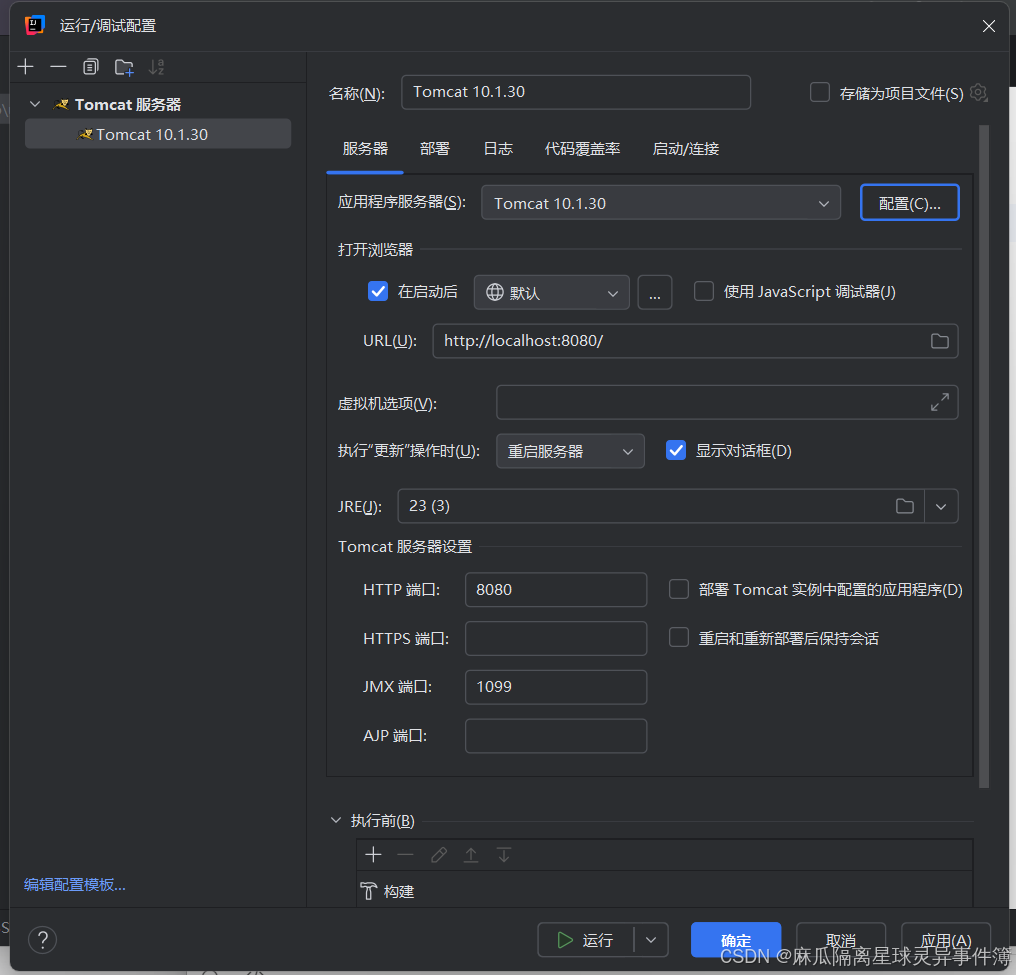Edit the before-launch task with pencil icon
Viewport: 1016px width, 975px height.
[x=439, y=855]
